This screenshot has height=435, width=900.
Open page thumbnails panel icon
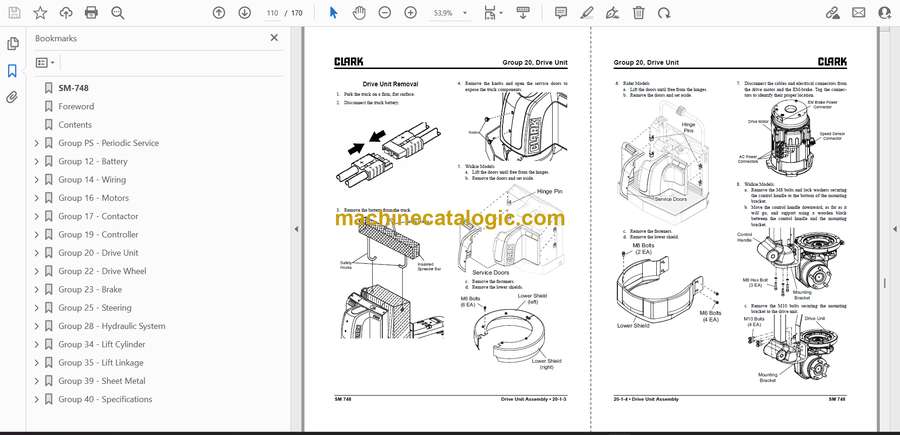[x=12, y=44]
